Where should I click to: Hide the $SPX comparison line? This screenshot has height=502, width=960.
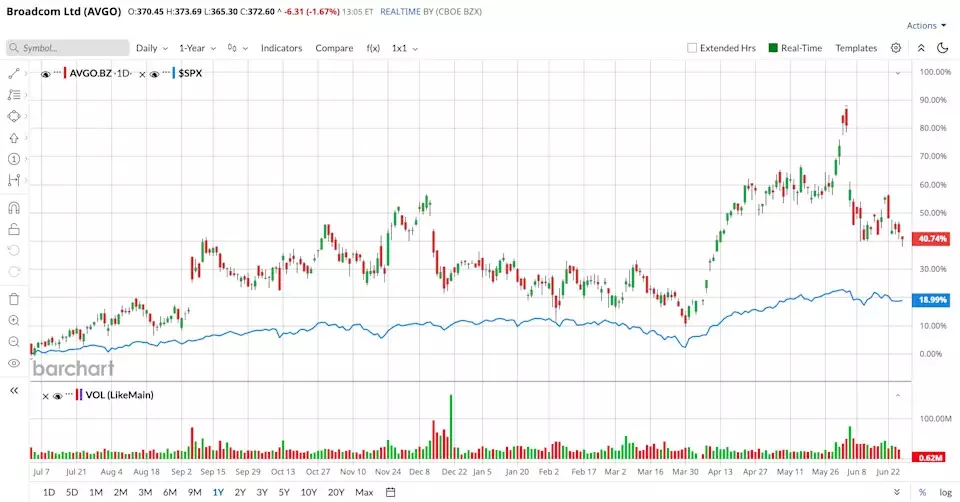click(x=154, y=74)
